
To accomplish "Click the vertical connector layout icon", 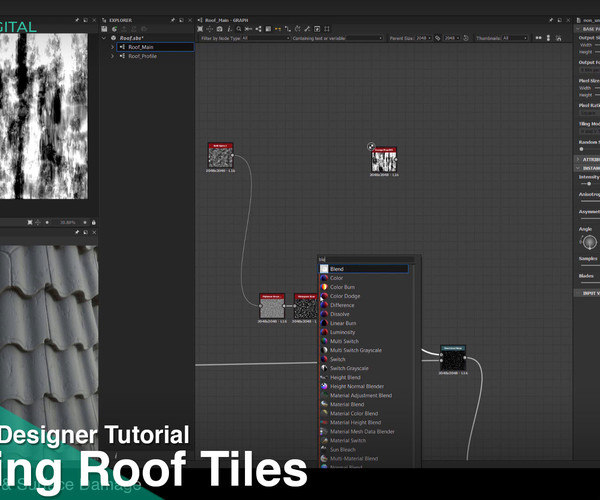I will point(548,38).
